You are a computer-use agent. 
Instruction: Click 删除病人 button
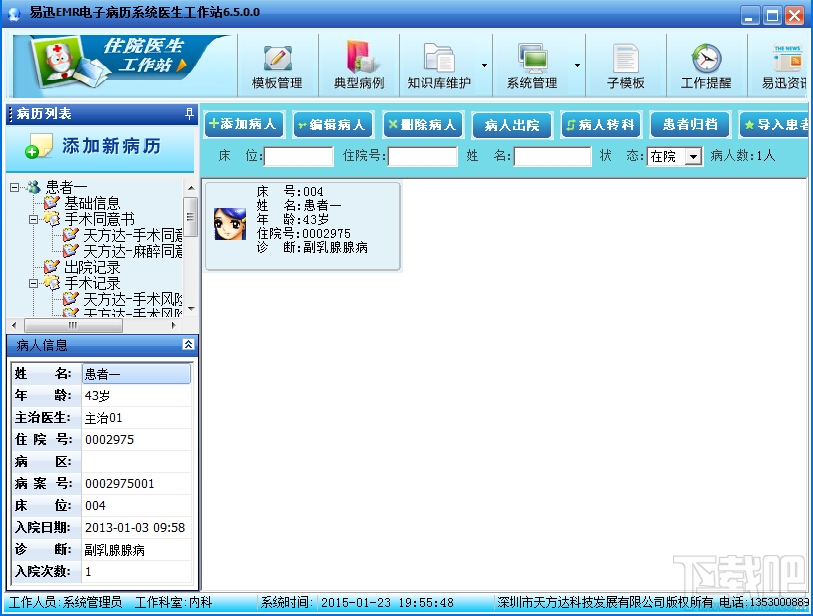coord(423,125)
